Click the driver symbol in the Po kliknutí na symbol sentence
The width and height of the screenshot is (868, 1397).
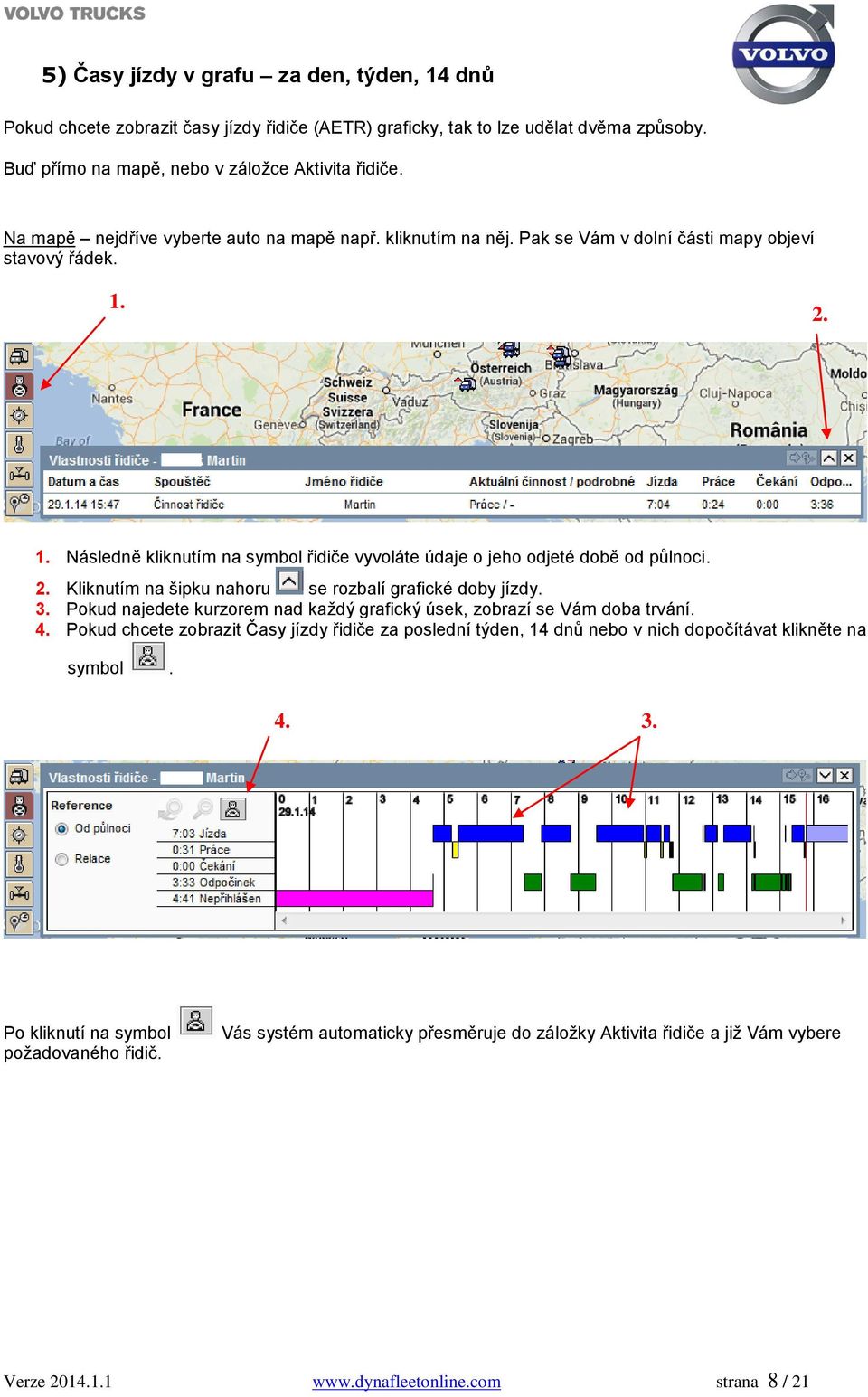pyautogui.click(x=196, y=1021)
